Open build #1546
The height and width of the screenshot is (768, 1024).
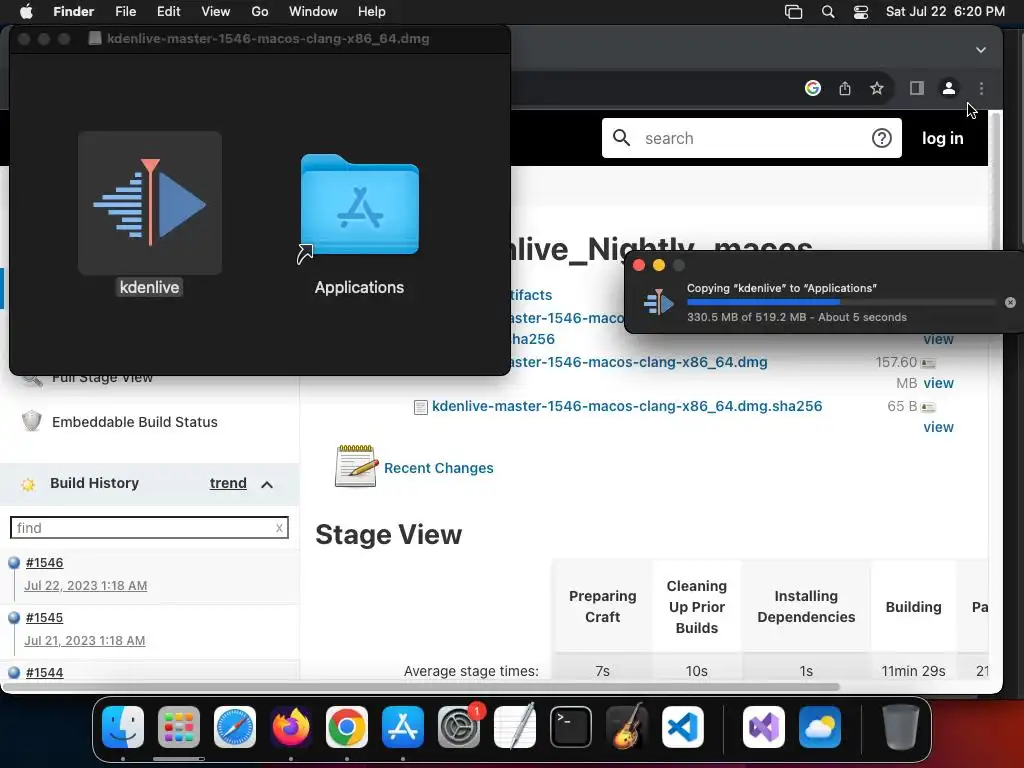(44, 563)
